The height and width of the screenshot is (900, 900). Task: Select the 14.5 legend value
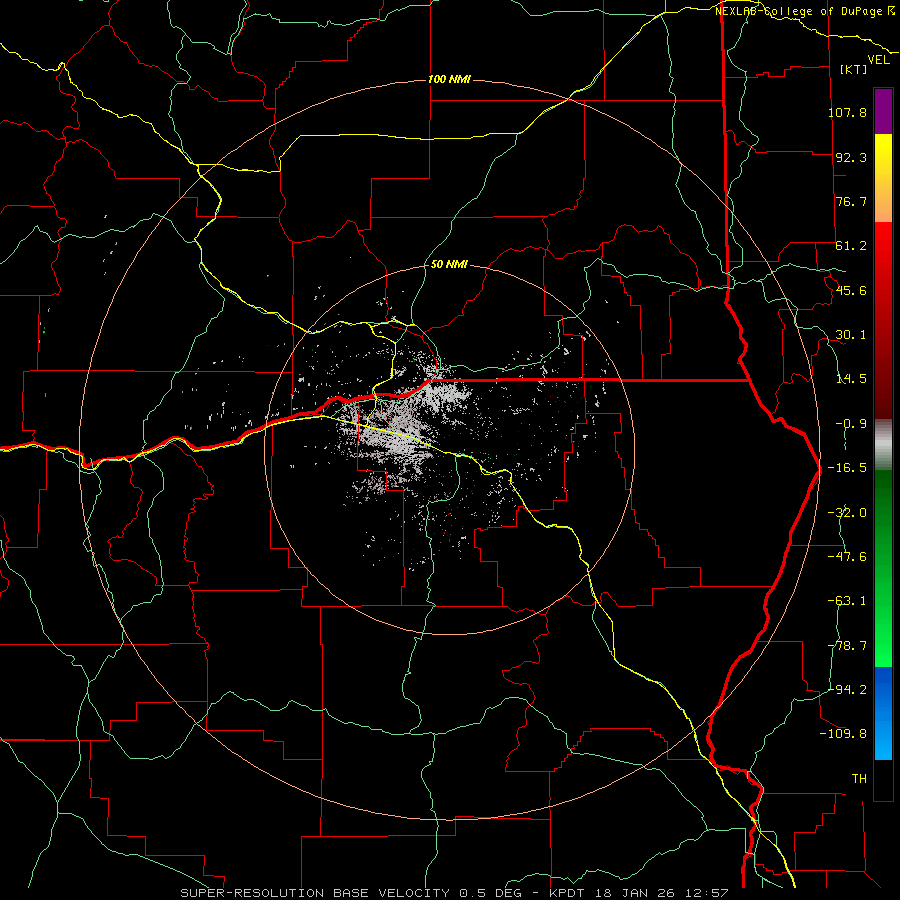click(851, 379)
